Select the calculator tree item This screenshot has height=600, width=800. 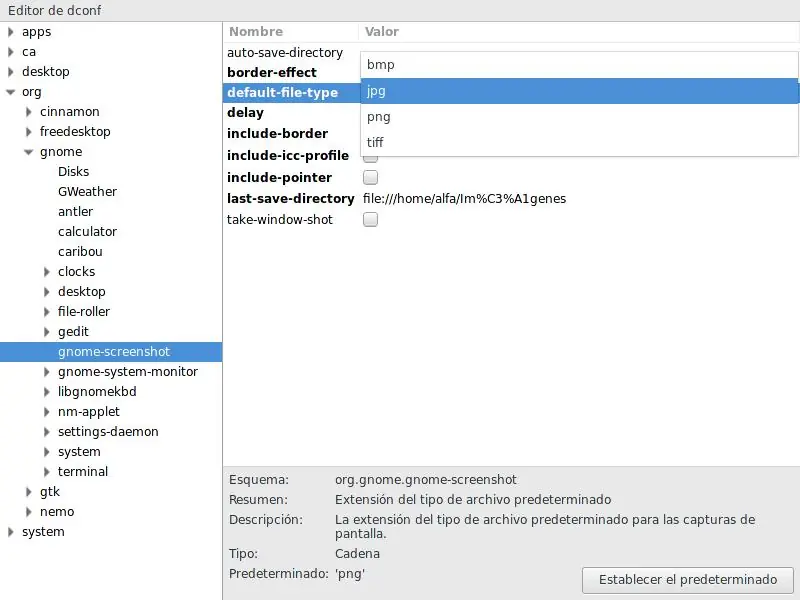[x=87, y=232]
